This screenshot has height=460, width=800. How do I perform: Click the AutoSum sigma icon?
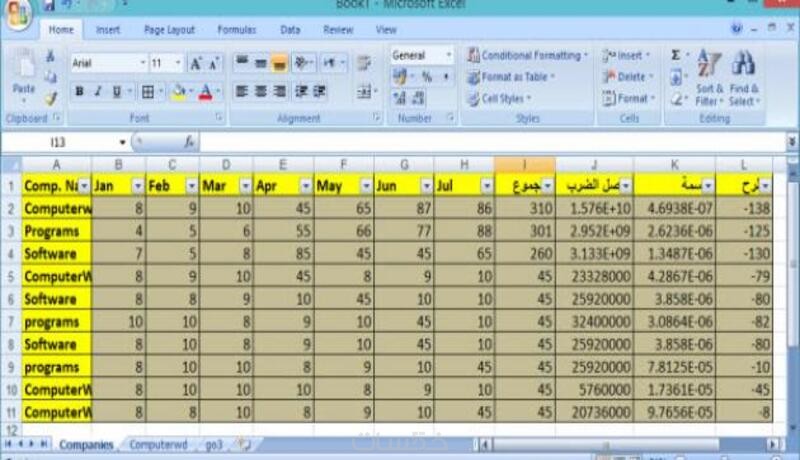tap(676, 55)
